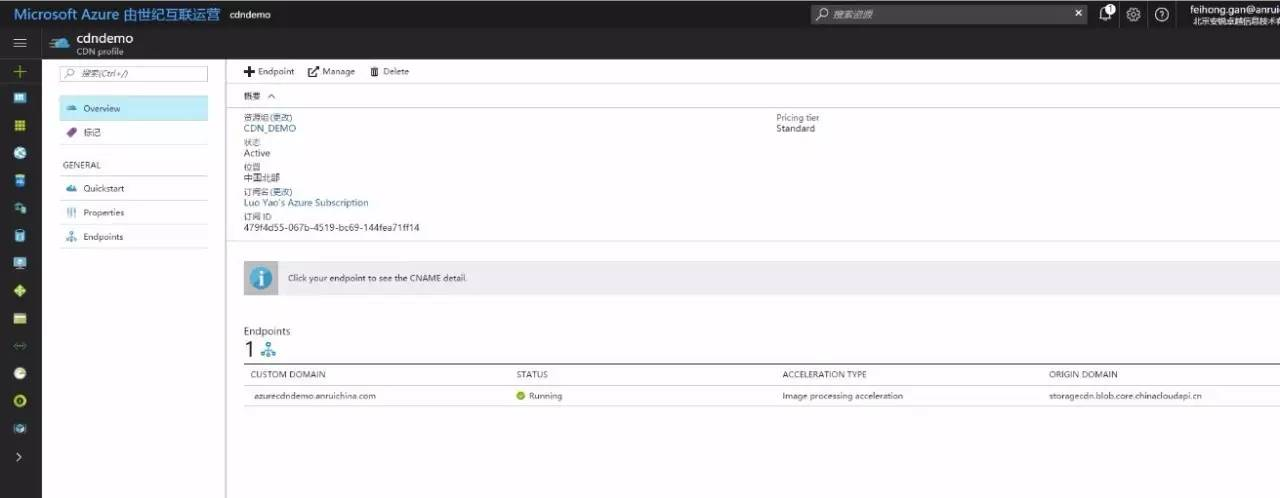Open the notifications bell icon

1106,14
